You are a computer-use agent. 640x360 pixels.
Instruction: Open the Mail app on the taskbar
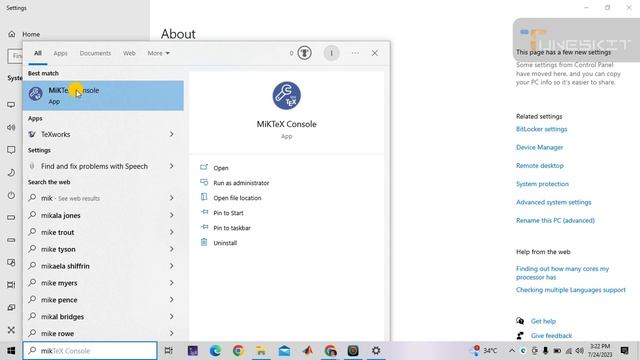click(x=284, y=351)
